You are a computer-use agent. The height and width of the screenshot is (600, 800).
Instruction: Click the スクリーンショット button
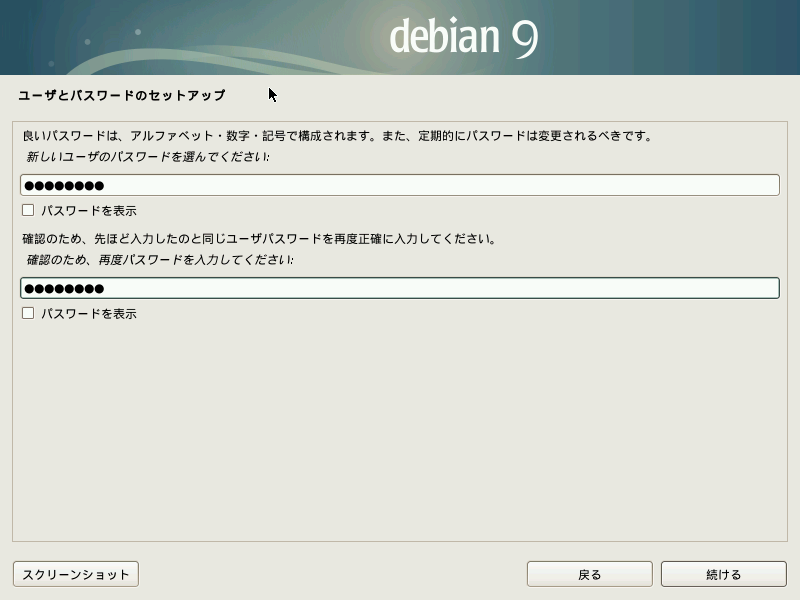76,574
